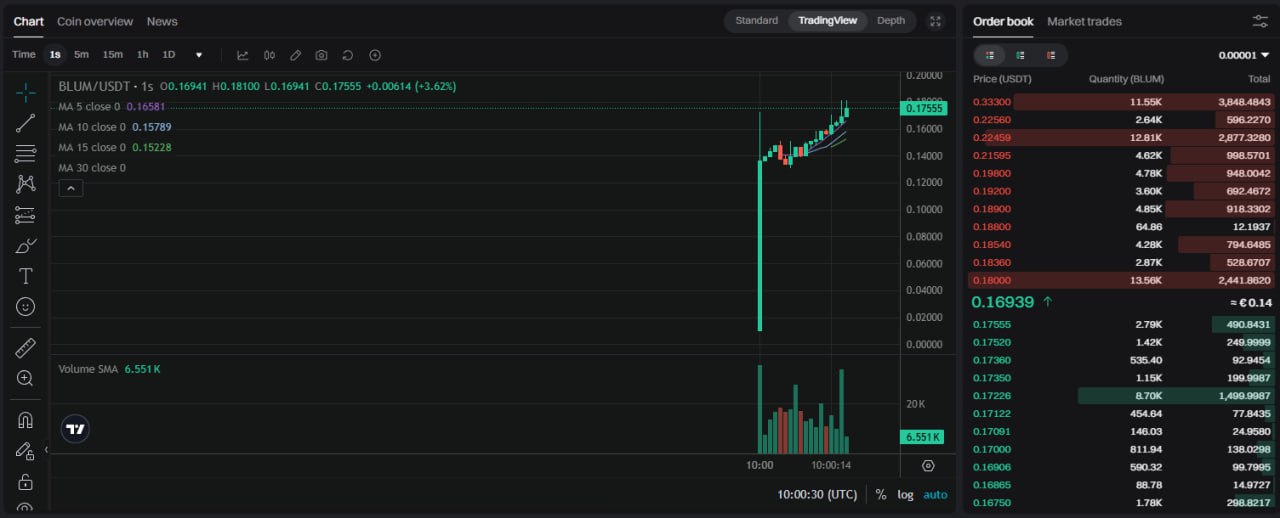Switch to the Order book tab
The image size is (1280, 518).
coord(1003,21)
